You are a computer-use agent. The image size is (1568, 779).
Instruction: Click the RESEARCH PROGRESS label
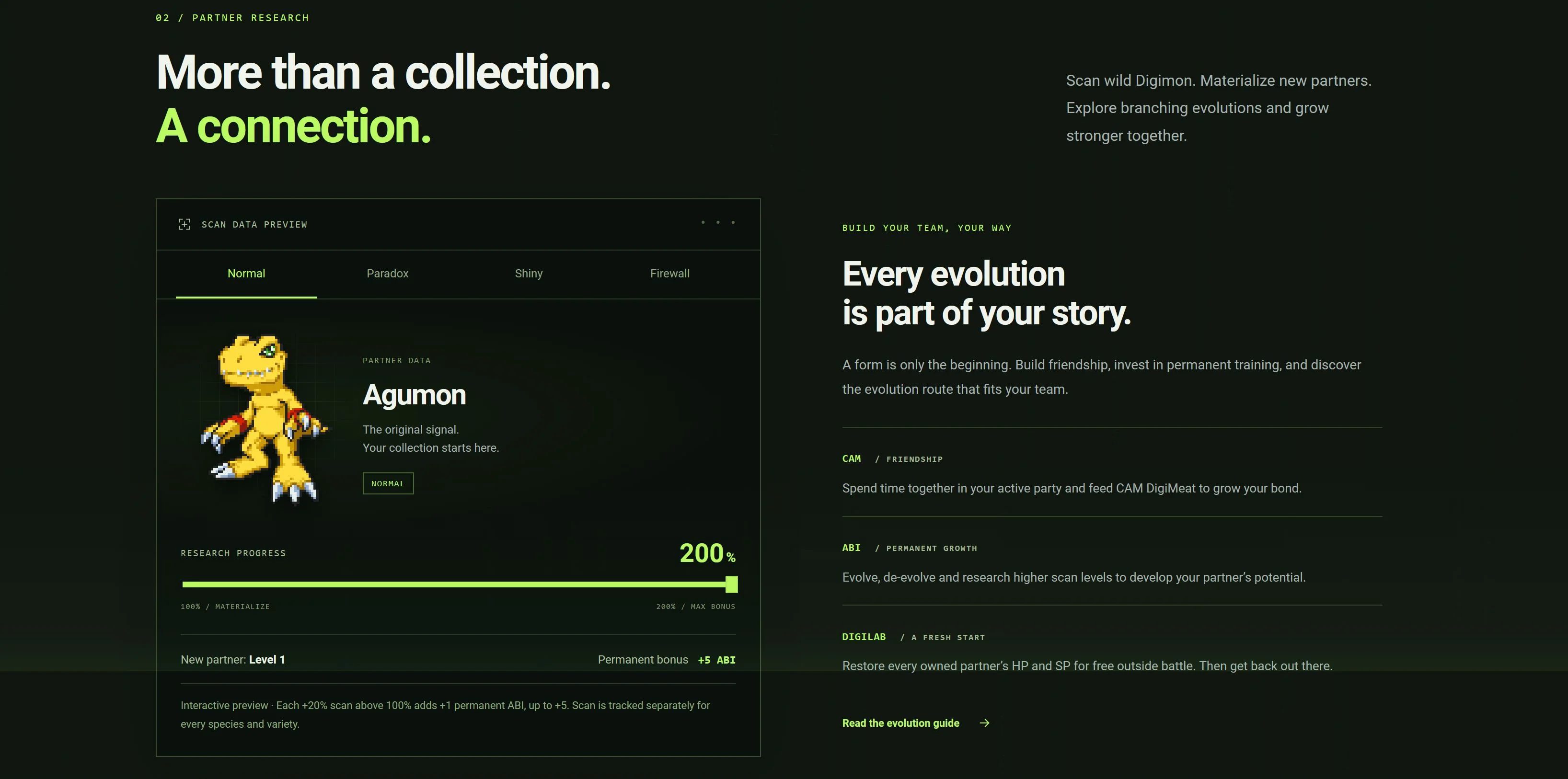(x=233, y=552)
